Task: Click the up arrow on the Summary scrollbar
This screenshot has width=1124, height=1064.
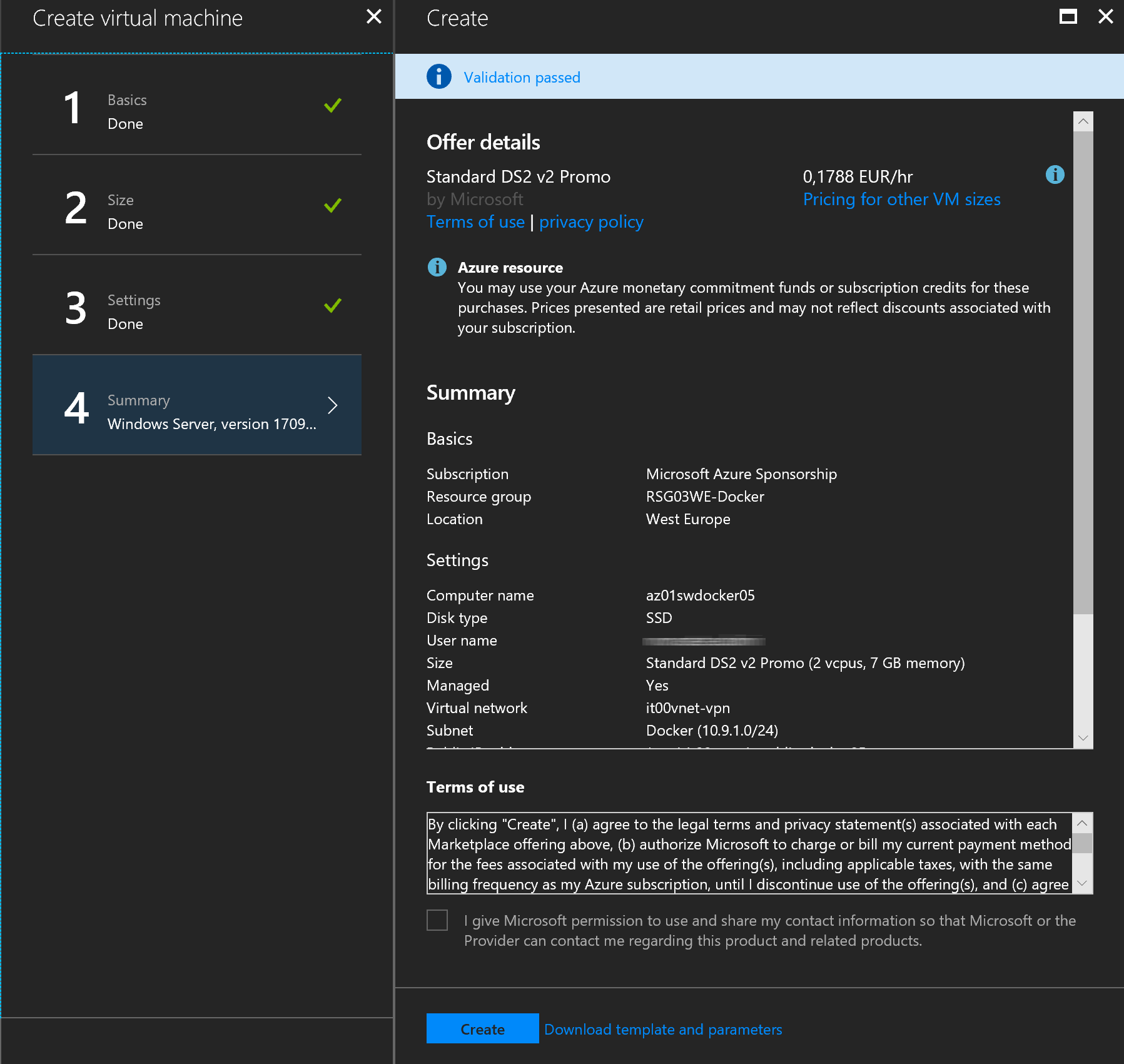Action: [1083, 121]
